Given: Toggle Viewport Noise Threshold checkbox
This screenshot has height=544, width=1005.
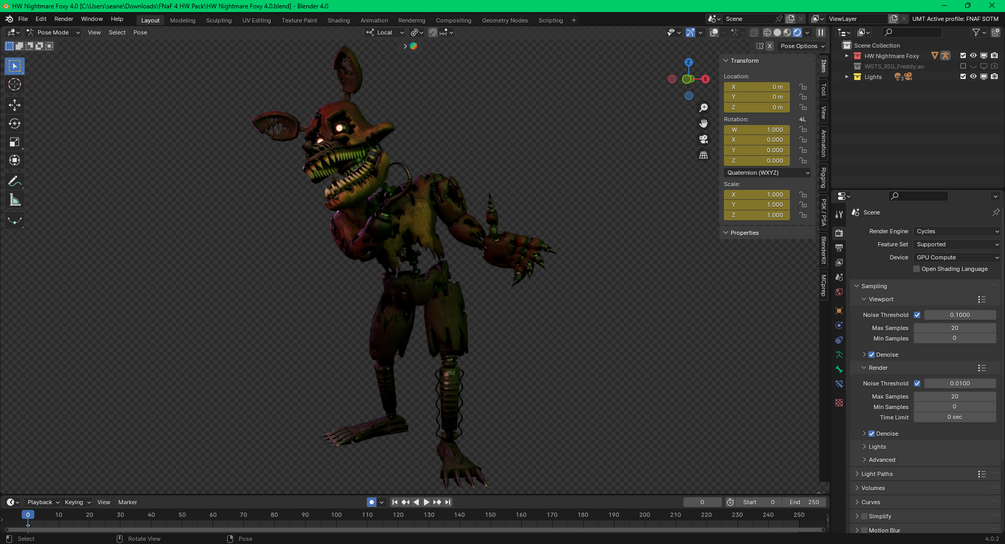Looking at the screenshot, I should tap(917, 315).
